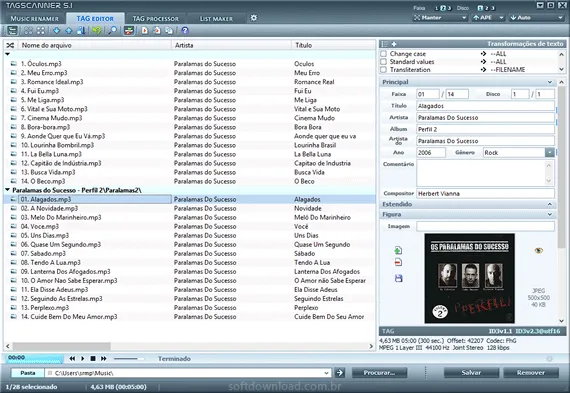
Task: Click the sort files toolbar icon
Action: 81,31
